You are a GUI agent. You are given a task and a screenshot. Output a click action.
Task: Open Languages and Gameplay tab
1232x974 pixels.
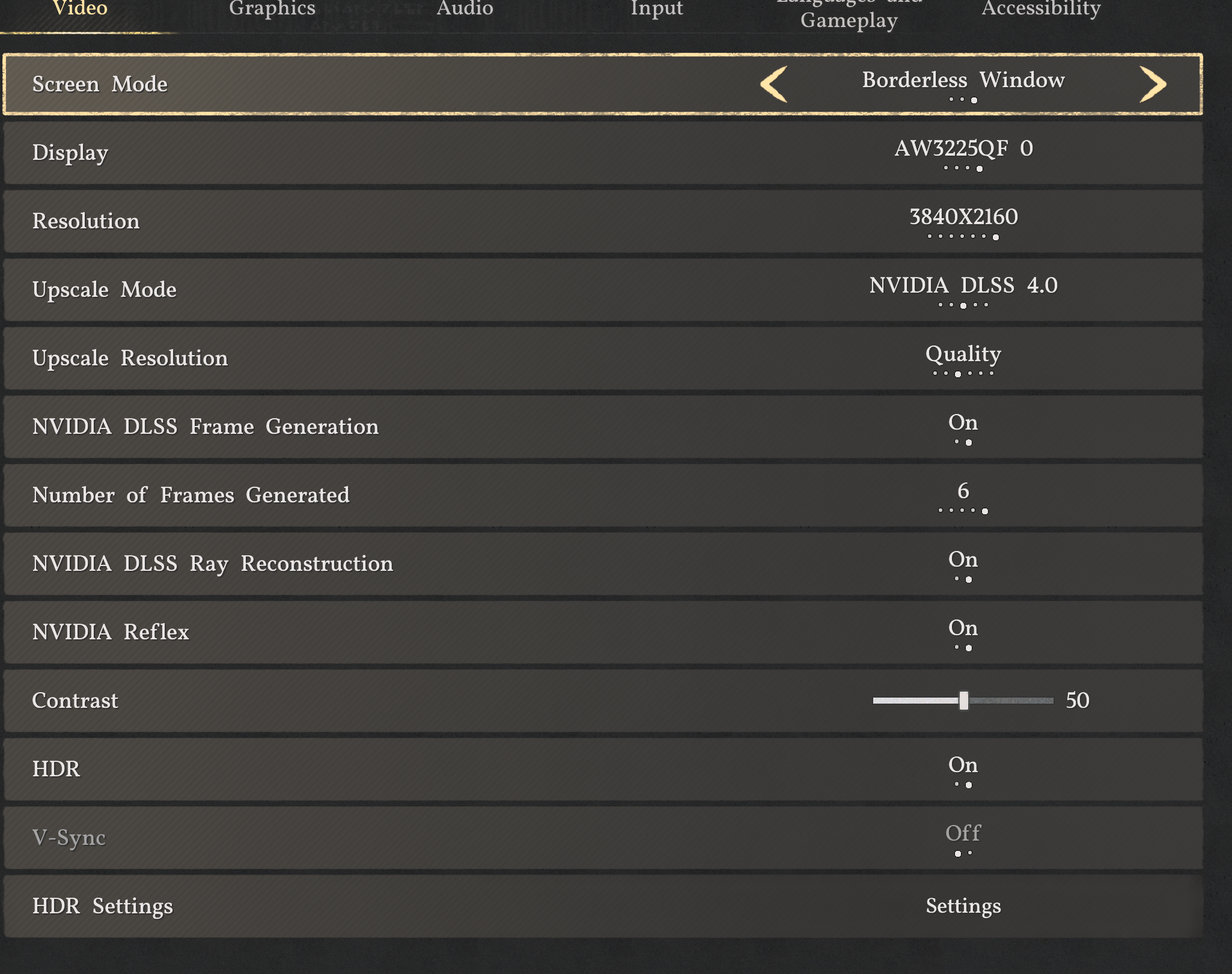(849, 18)
